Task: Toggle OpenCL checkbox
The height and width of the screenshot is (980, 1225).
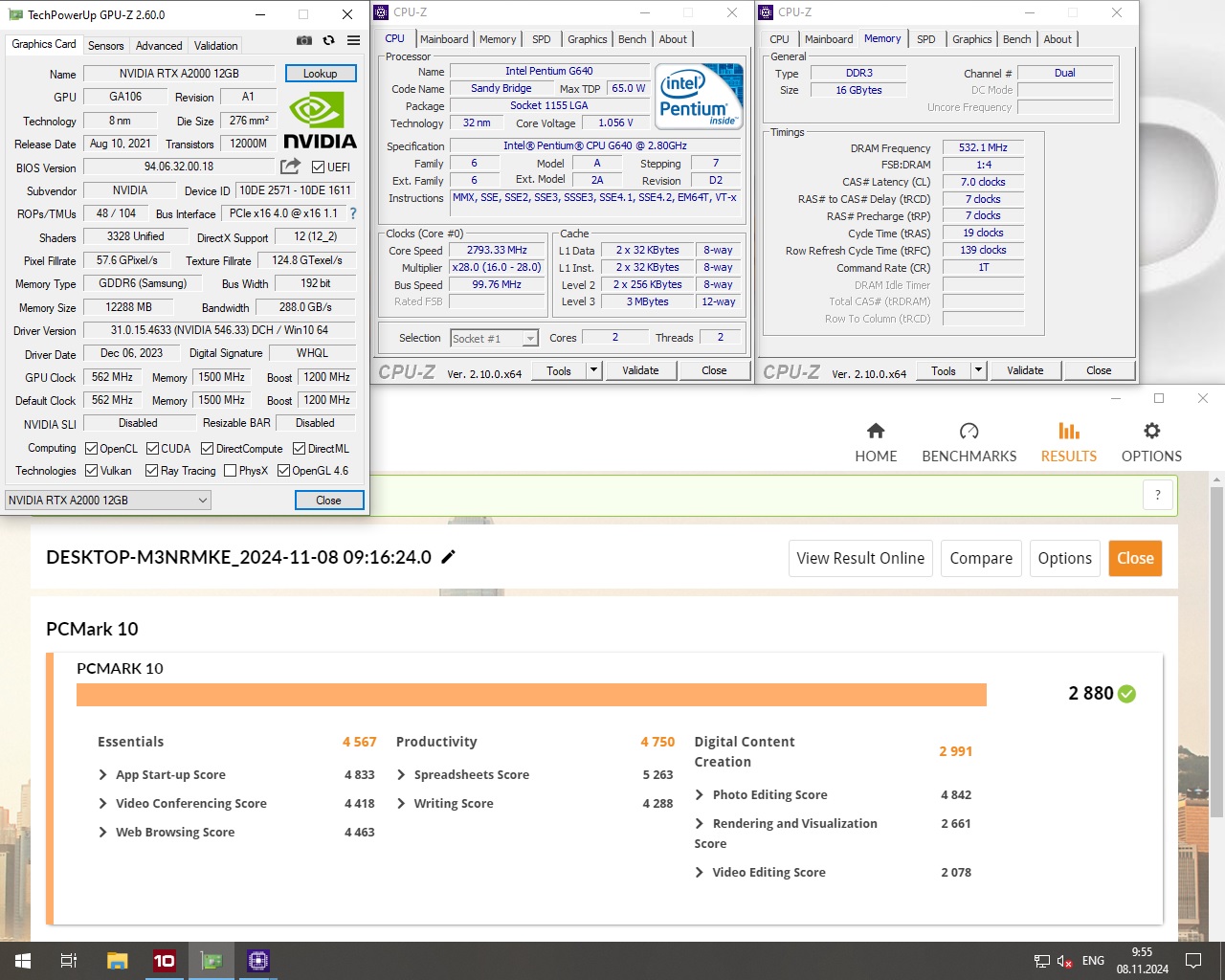Action: (x=91, y=448)
